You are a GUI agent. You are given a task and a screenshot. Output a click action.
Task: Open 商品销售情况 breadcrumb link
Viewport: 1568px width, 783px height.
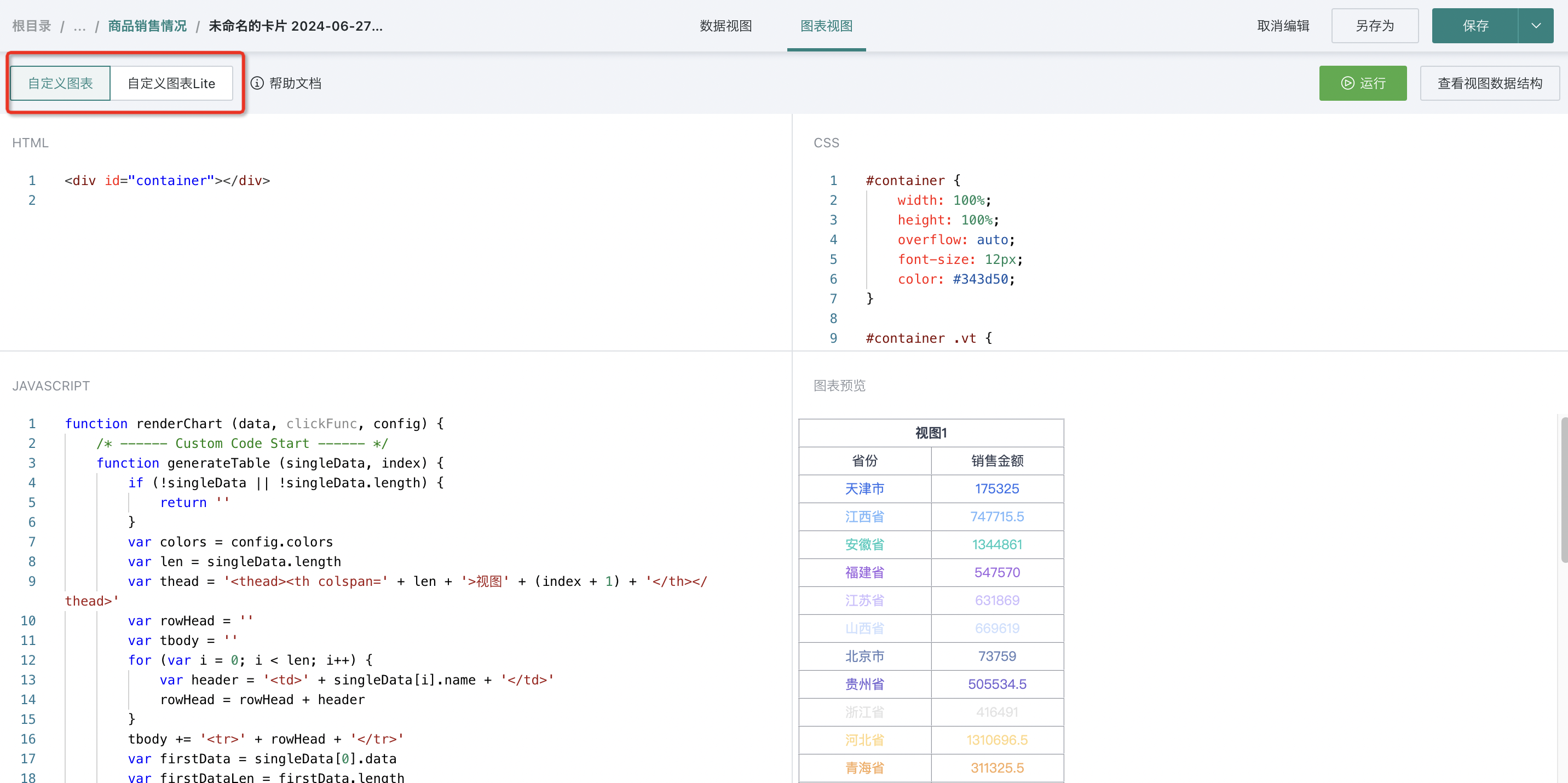[x=147, y=26]
